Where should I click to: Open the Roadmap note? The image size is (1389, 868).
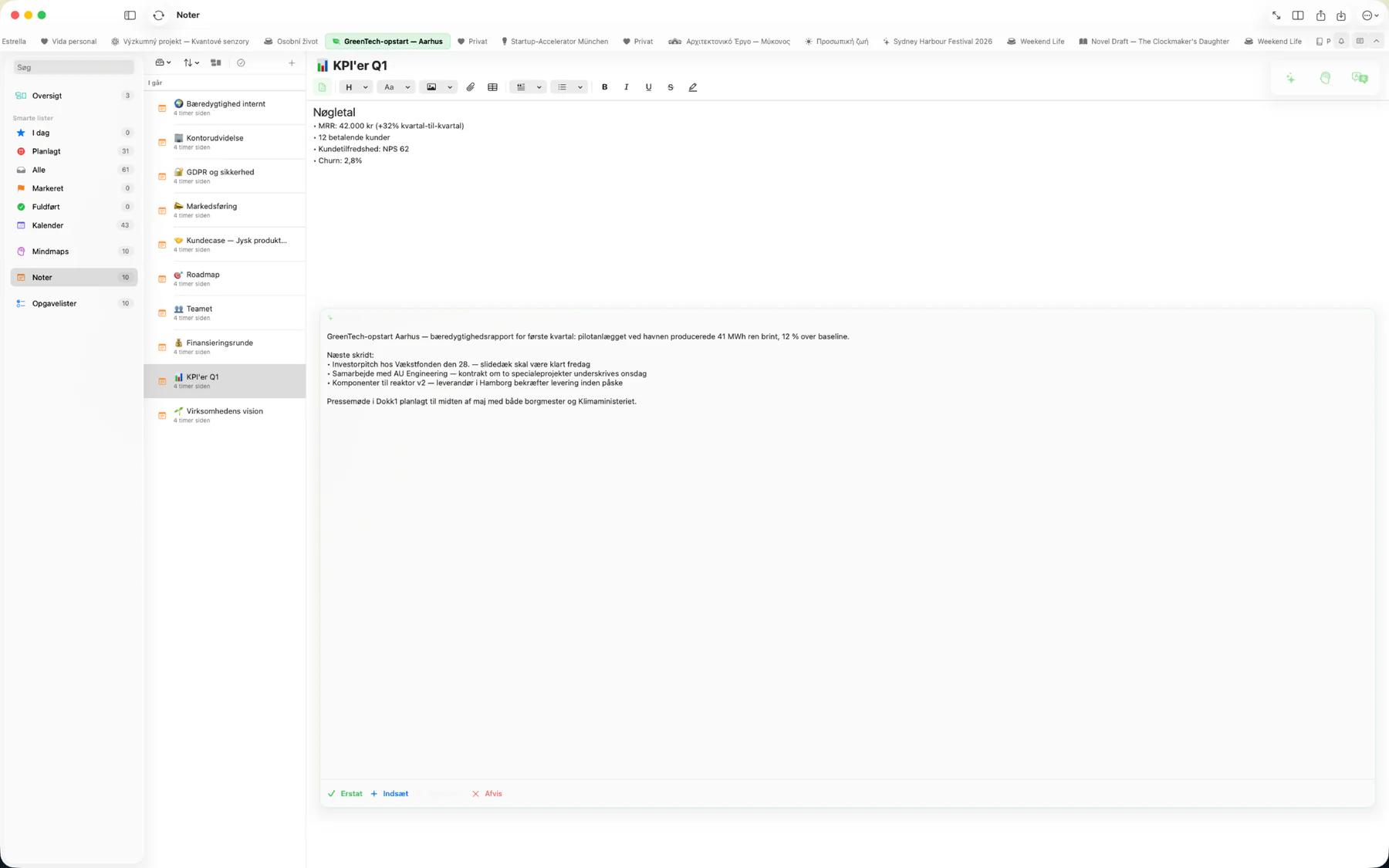click(225, 279)
